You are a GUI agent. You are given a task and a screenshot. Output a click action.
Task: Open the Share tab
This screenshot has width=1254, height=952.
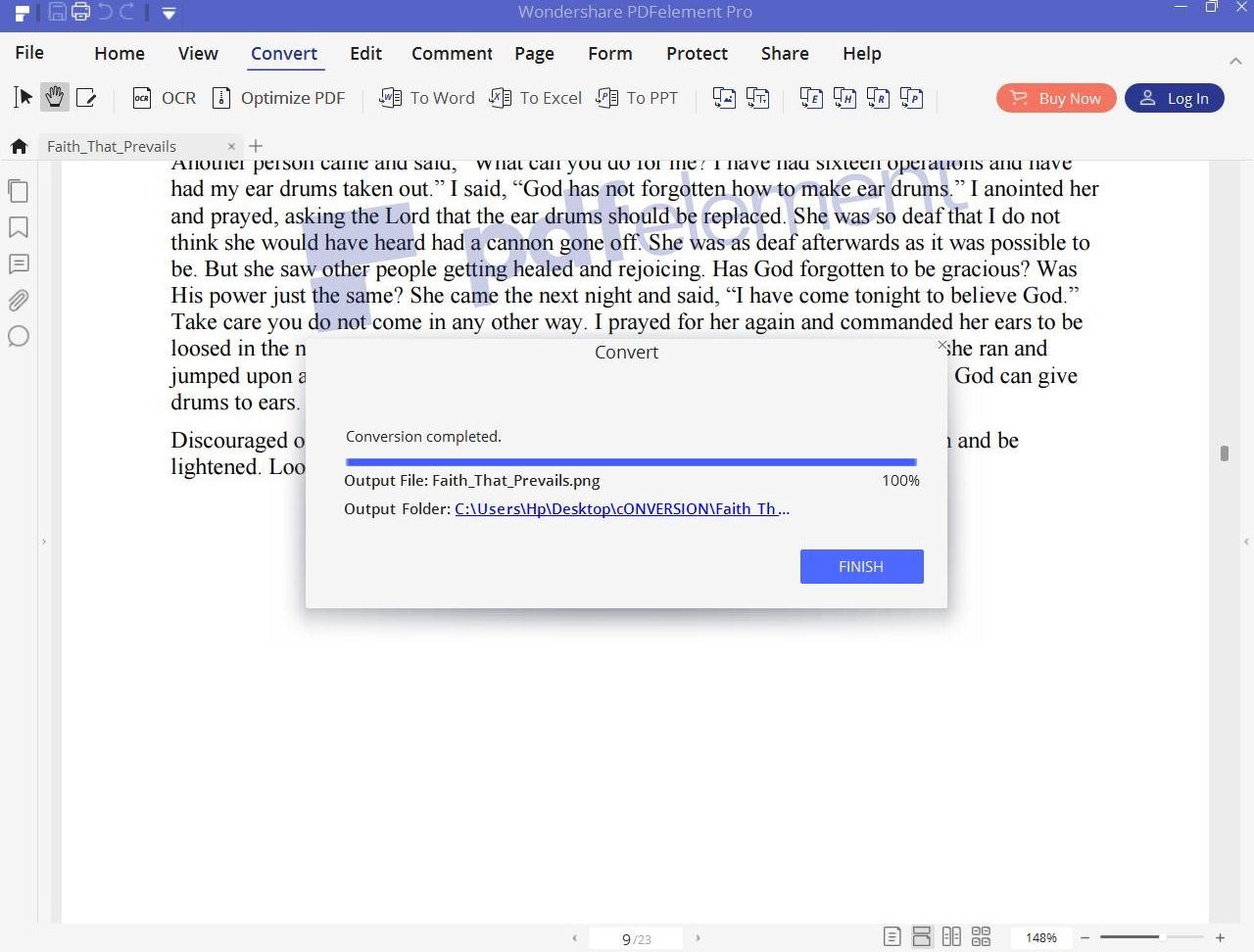click(785, 53)
